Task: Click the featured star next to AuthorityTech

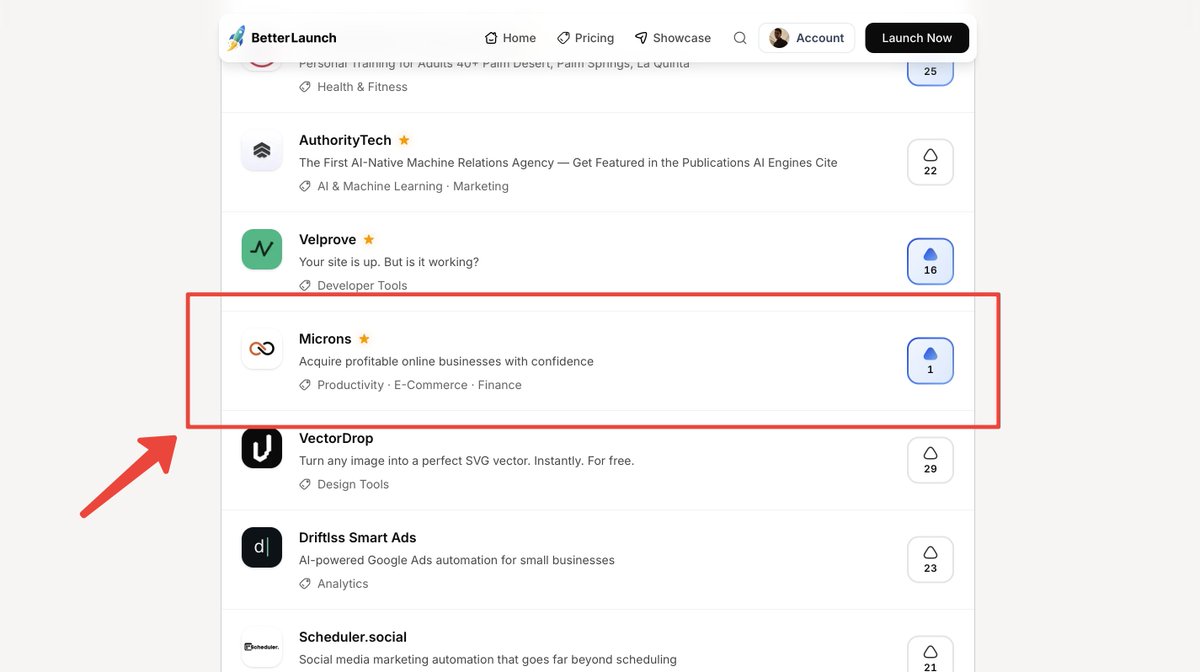Action: (x=404, y=140)
